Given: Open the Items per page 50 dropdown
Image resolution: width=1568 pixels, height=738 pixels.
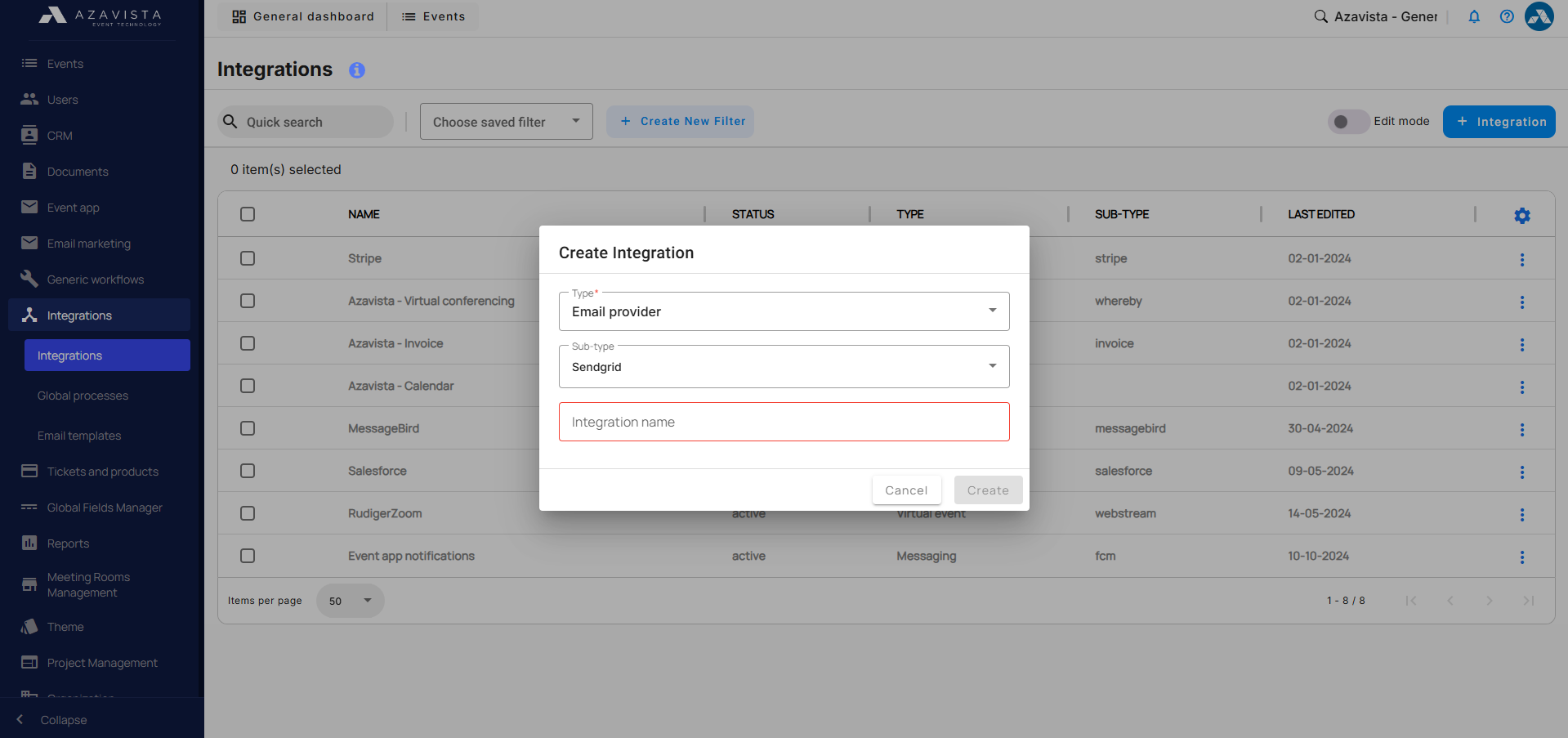Looking at the screenshot, I should (350, 601).
